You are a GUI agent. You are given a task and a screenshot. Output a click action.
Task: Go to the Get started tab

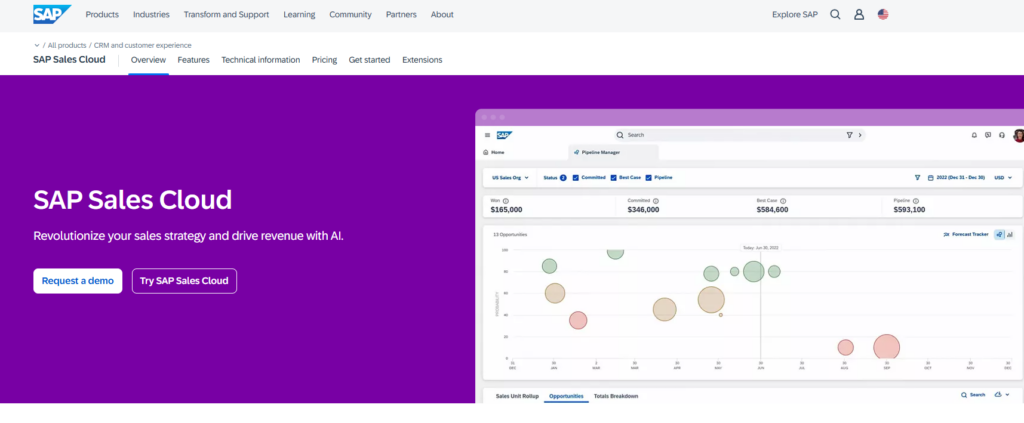(369, 60)
